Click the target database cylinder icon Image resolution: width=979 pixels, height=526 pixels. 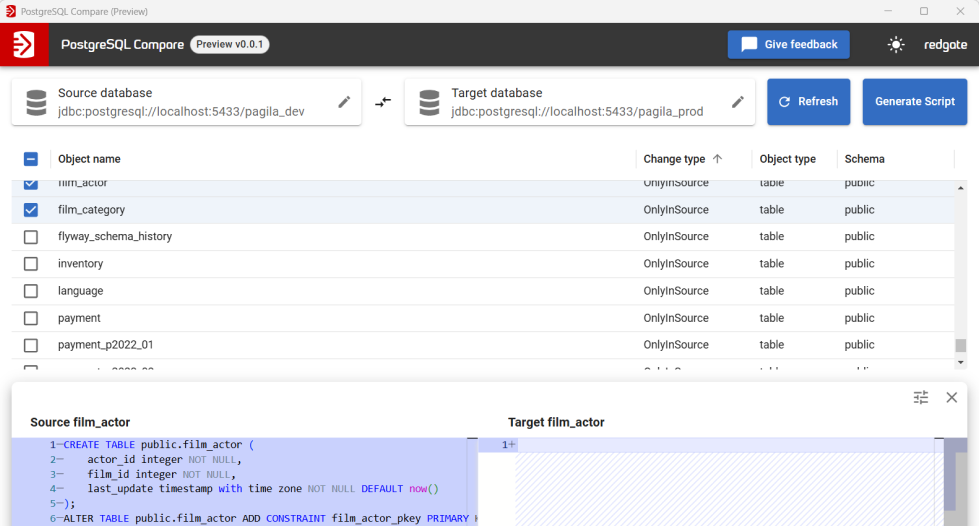click(x=430, y=102)
